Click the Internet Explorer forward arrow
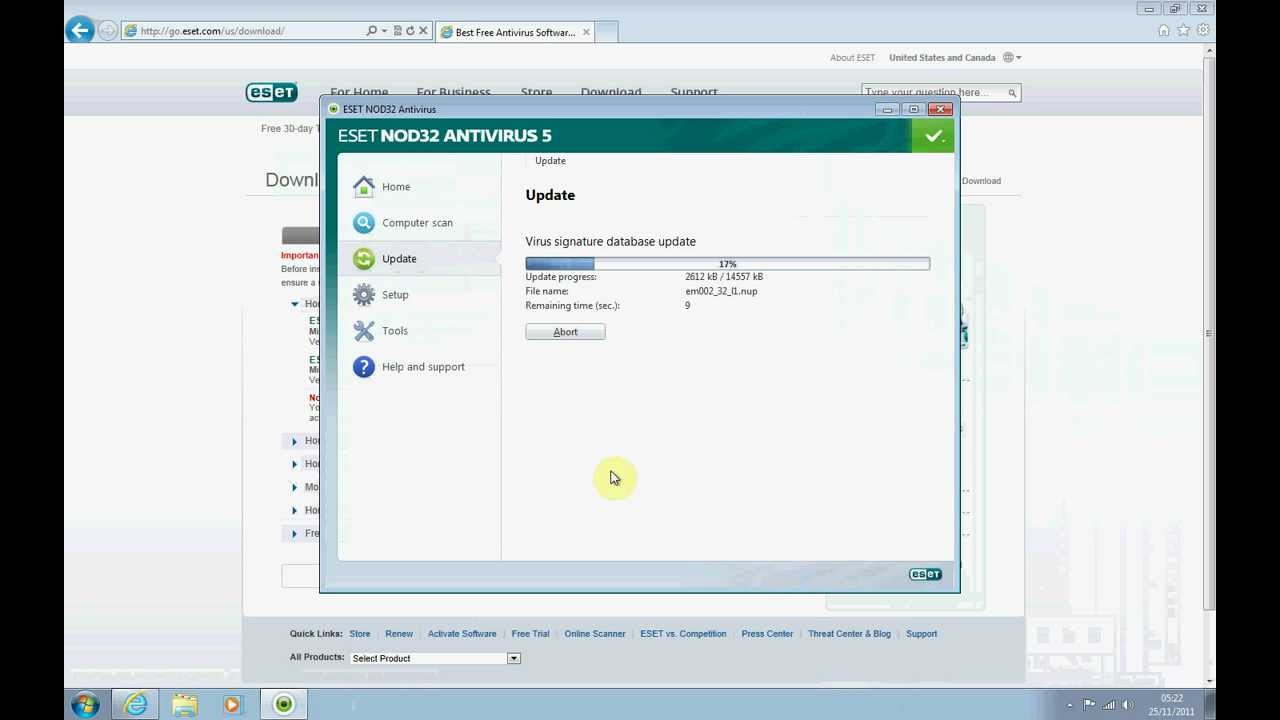The height and width of the screenshot is (720, 1280). coord(107,31)
